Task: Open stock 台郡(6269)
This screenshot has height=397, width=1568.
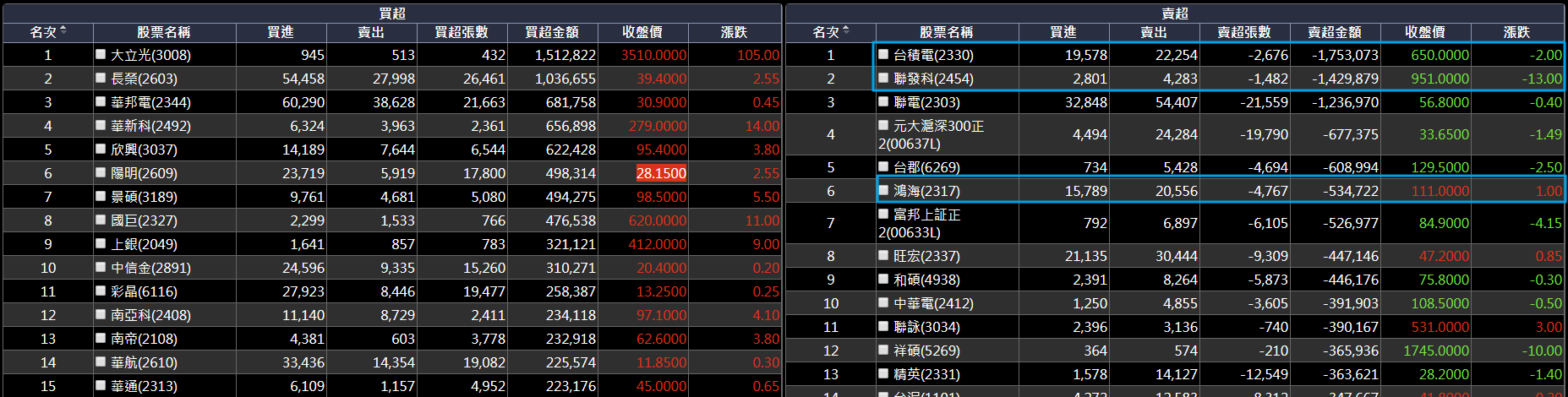Action: (926, 167)
